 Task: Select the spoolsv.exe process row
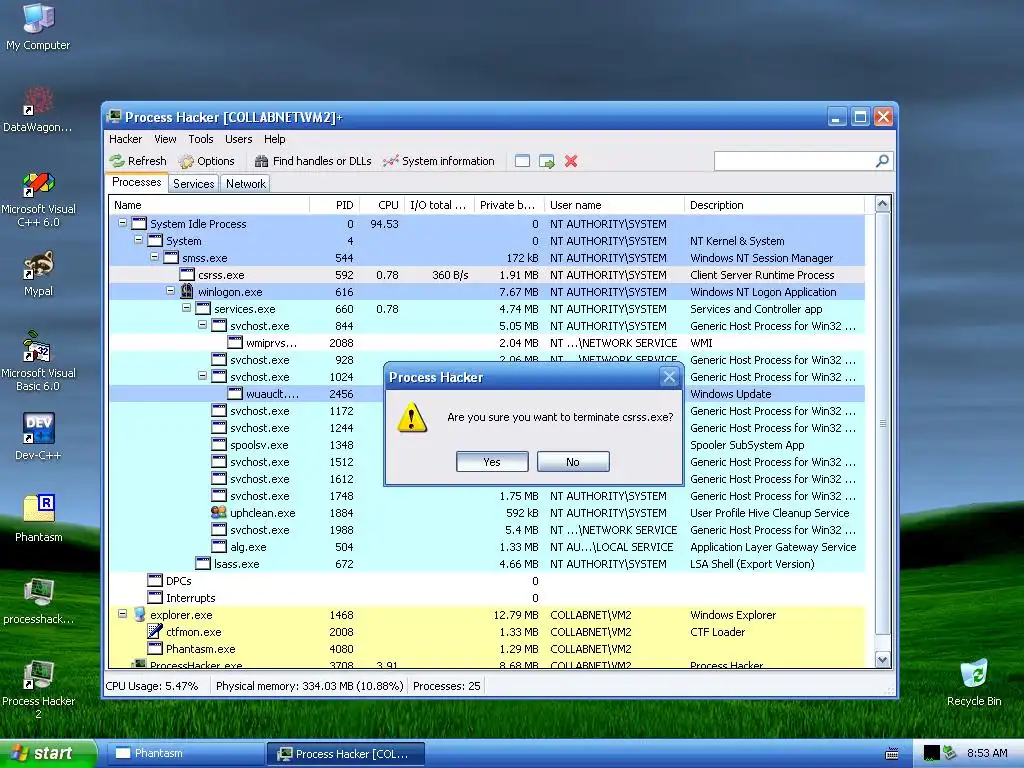pos(487,445)
